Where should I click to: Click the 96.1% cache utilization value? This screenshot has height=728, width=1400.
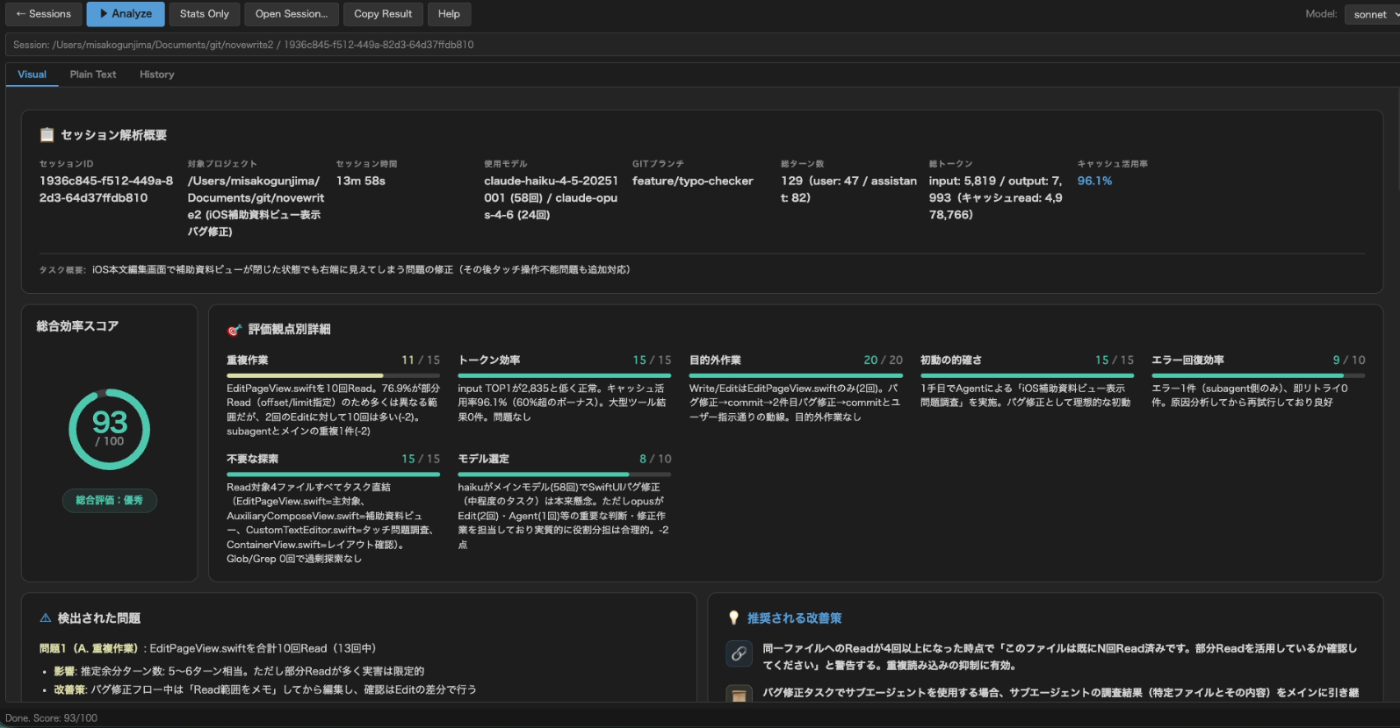[x=1094, y=181]
